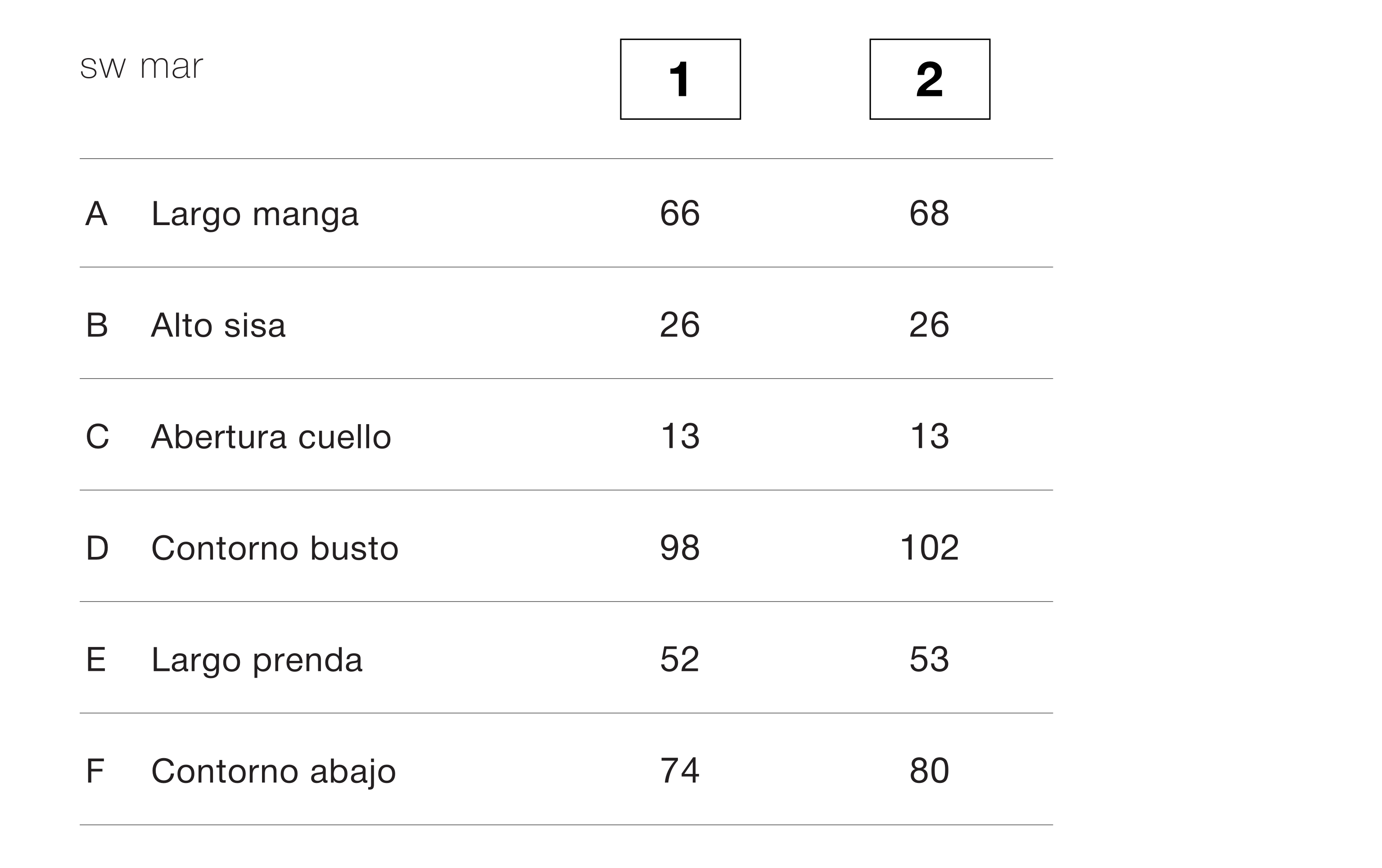Click the 'Abertura cuello' row label
The height and width of the screenshot is (868, 1382).
point(271,437)
